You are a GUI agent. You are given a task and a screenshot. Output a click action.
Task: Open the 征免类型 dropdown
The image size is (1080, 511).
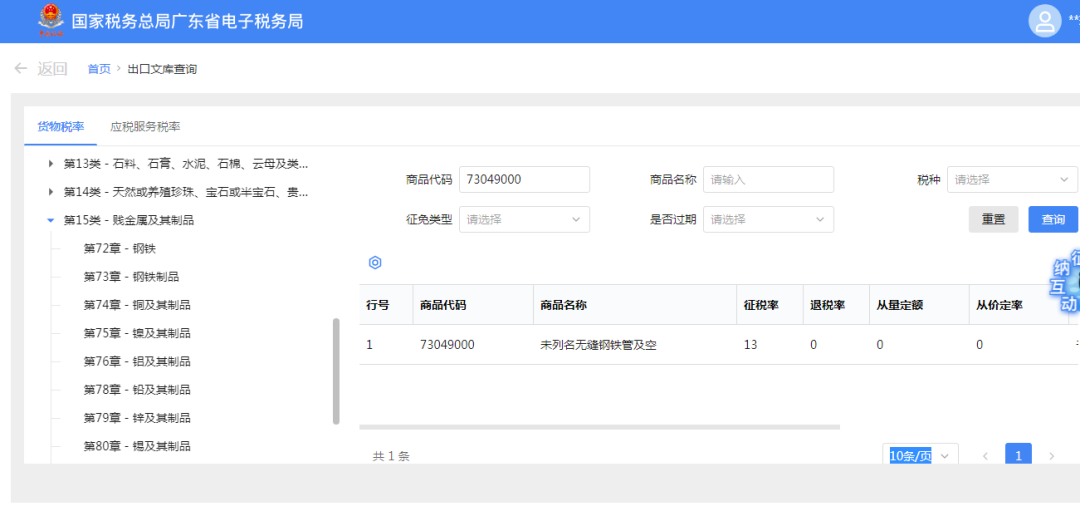point(524,220)
